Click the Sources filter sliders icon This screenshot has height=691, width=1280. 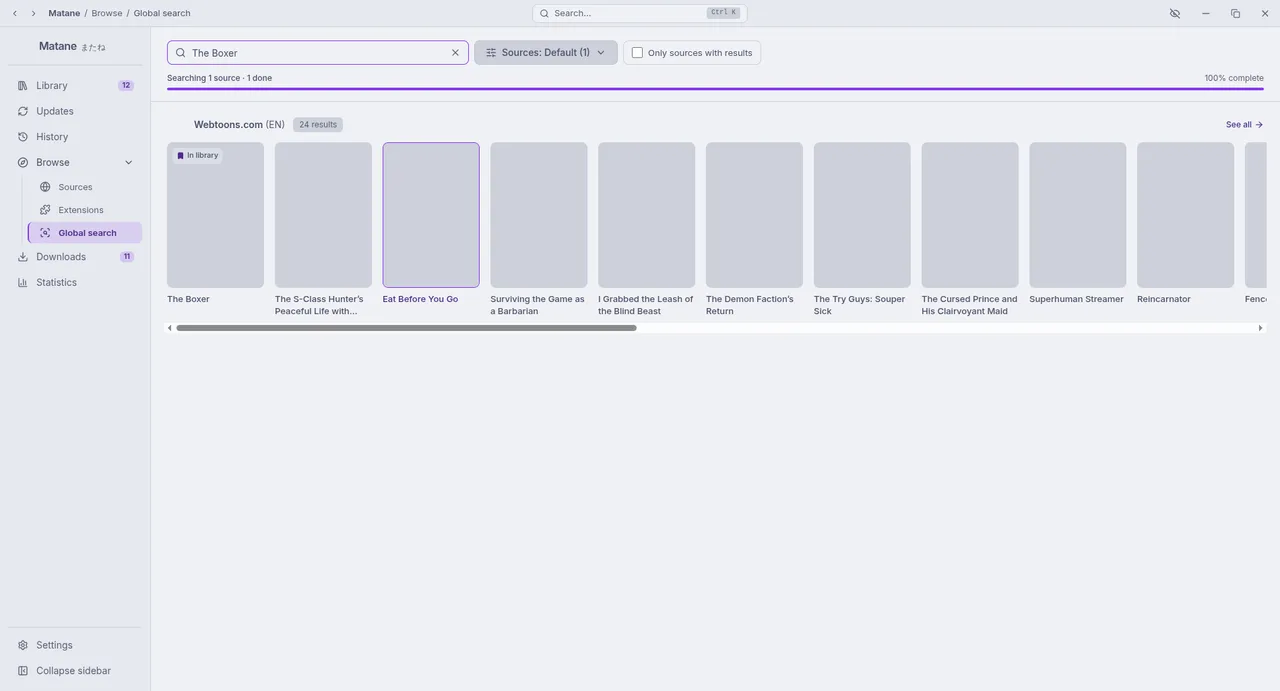(x=491, y=53)
